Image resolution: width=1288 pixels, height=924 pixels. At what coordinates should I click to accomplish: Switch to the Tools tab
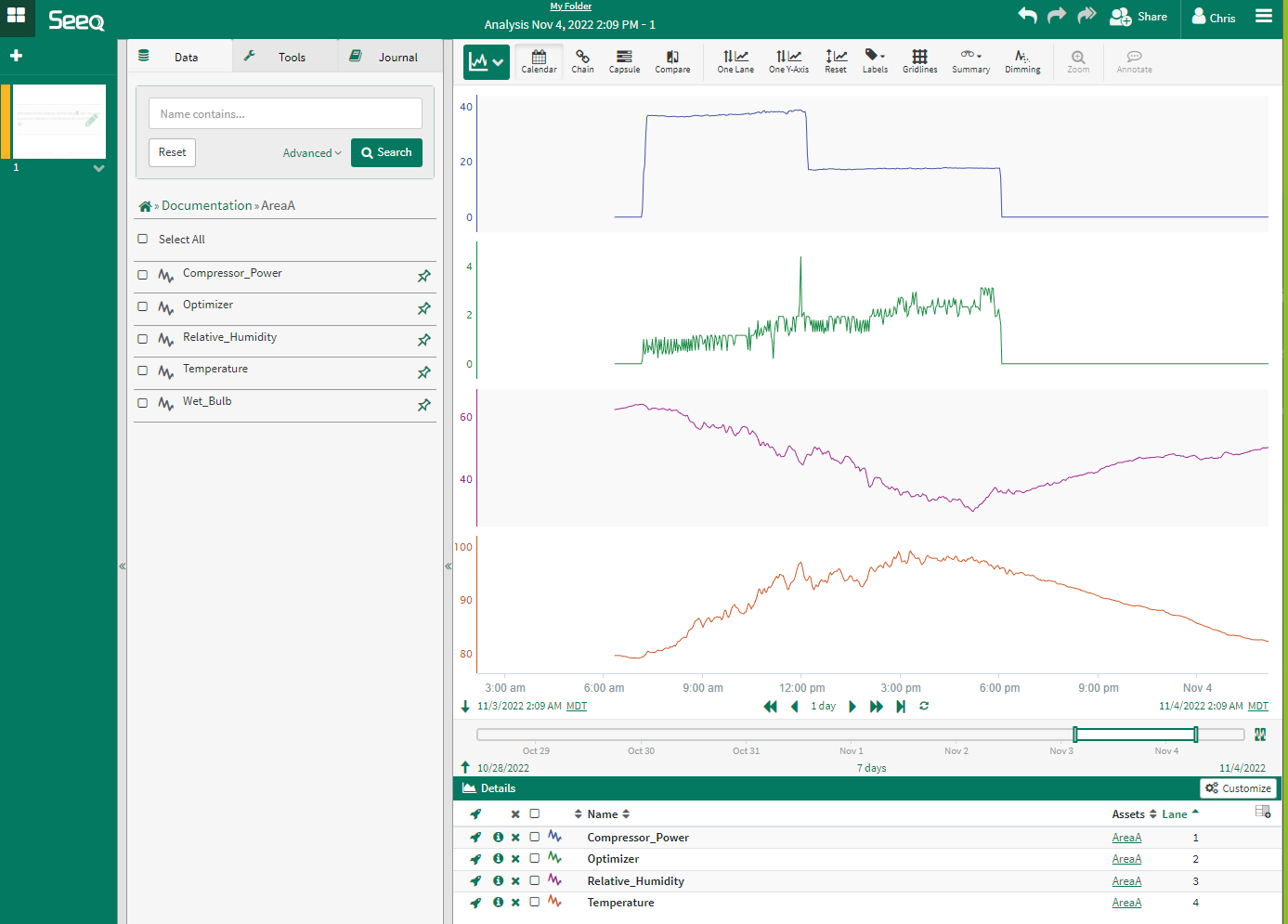283,57
